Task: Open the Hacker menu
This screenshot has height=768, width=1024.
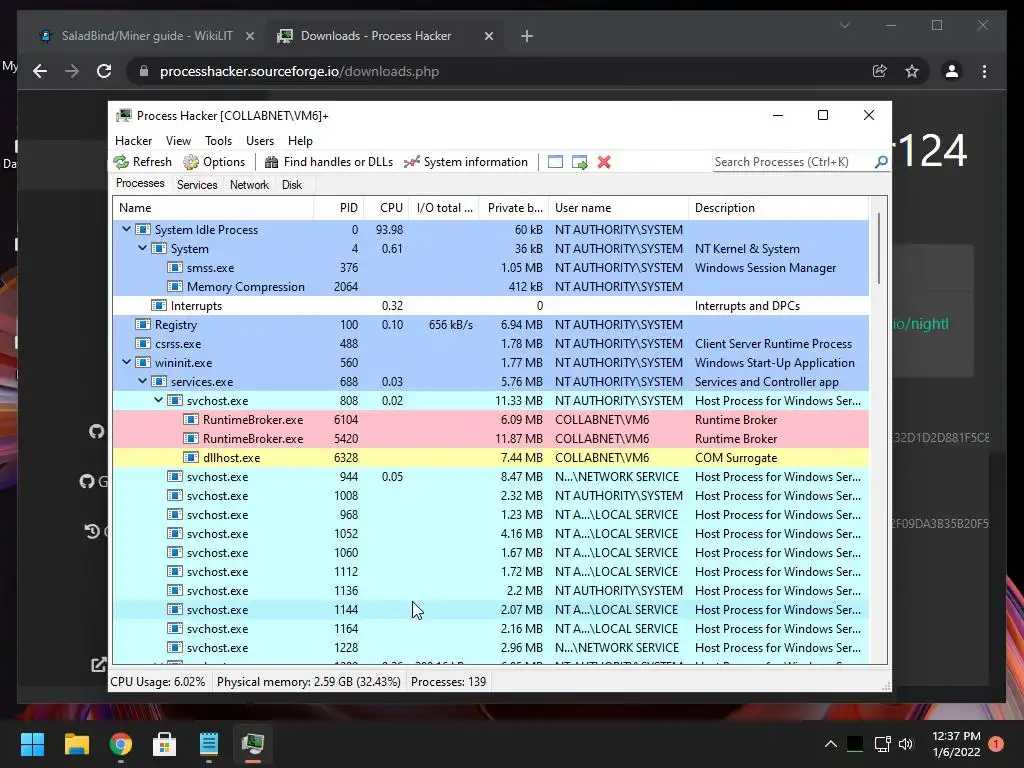Action: 133,141
